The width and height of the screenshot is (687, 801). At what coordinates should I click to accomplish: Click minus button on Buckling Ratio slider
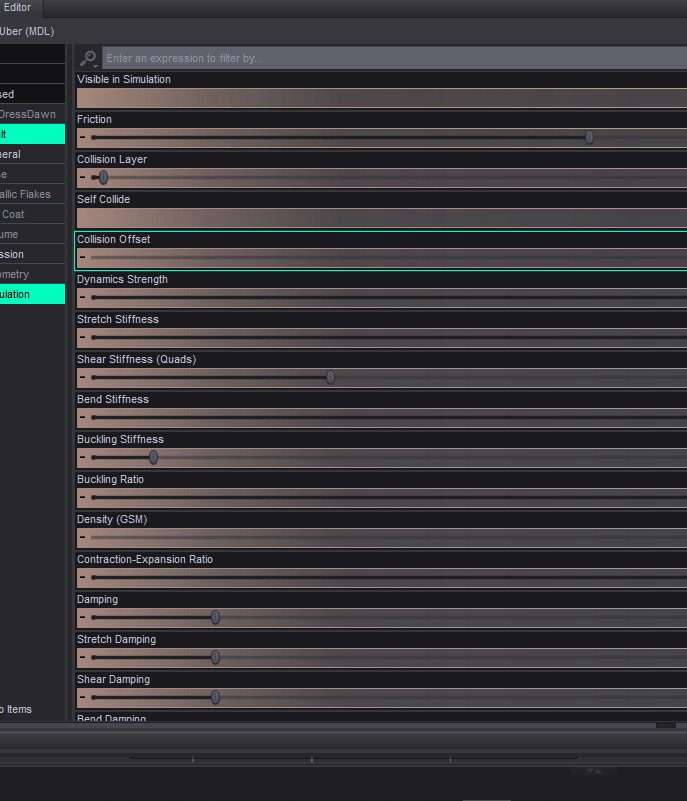[x=83, y=497]
